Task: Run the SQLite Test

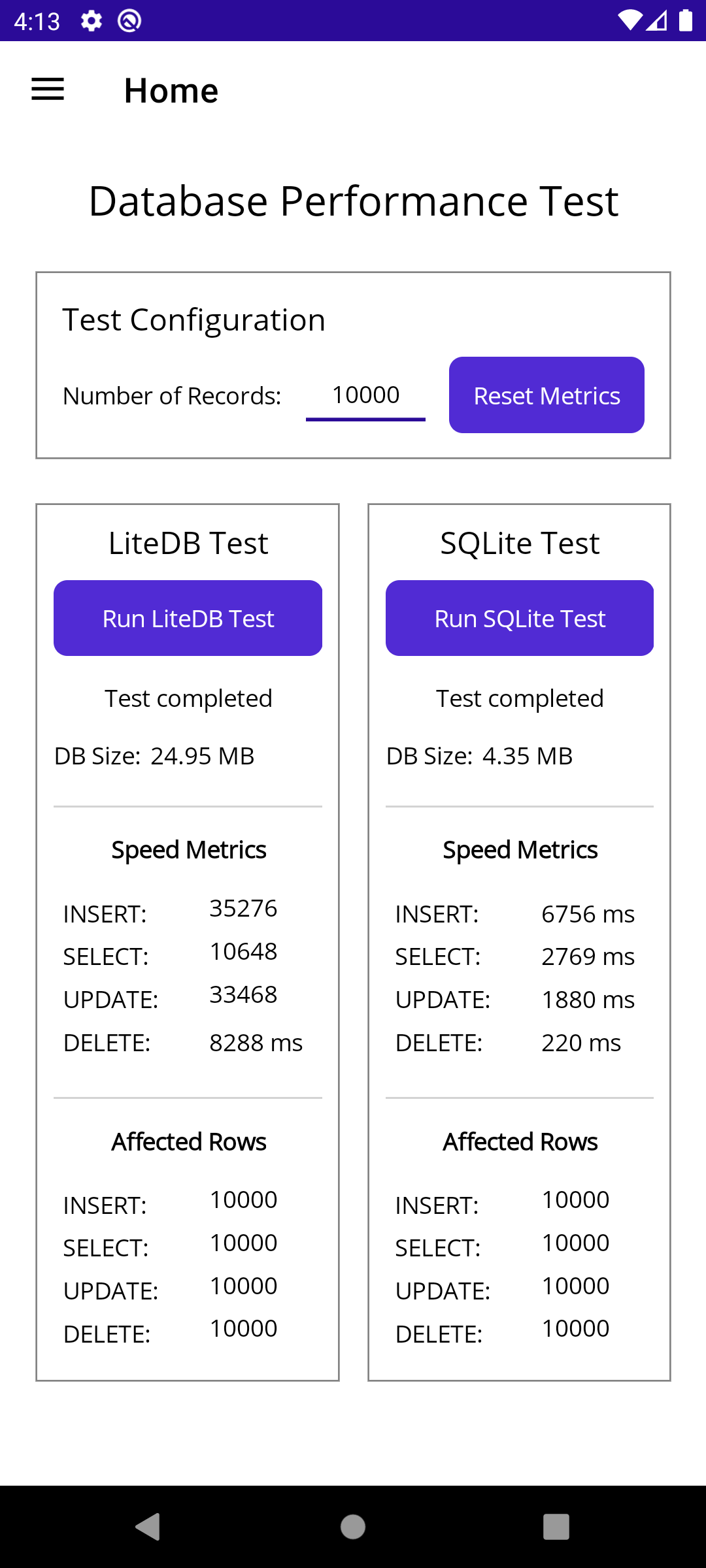Action: [x=520, y=618]
